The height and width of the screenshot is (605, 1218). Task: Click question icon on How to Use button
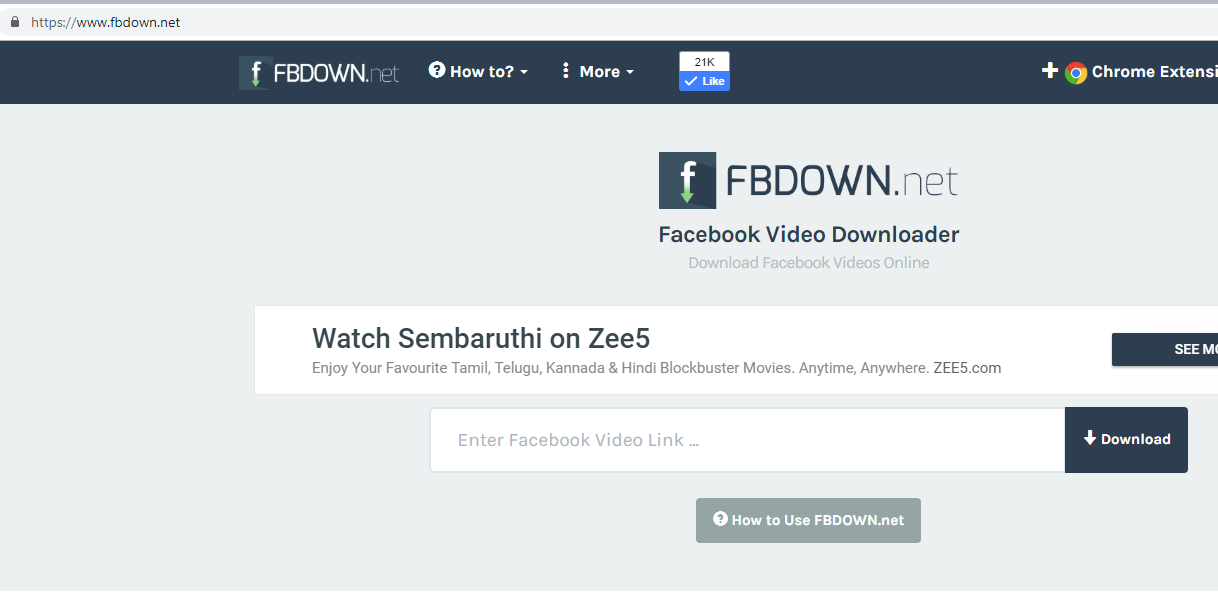pos(720,519)
